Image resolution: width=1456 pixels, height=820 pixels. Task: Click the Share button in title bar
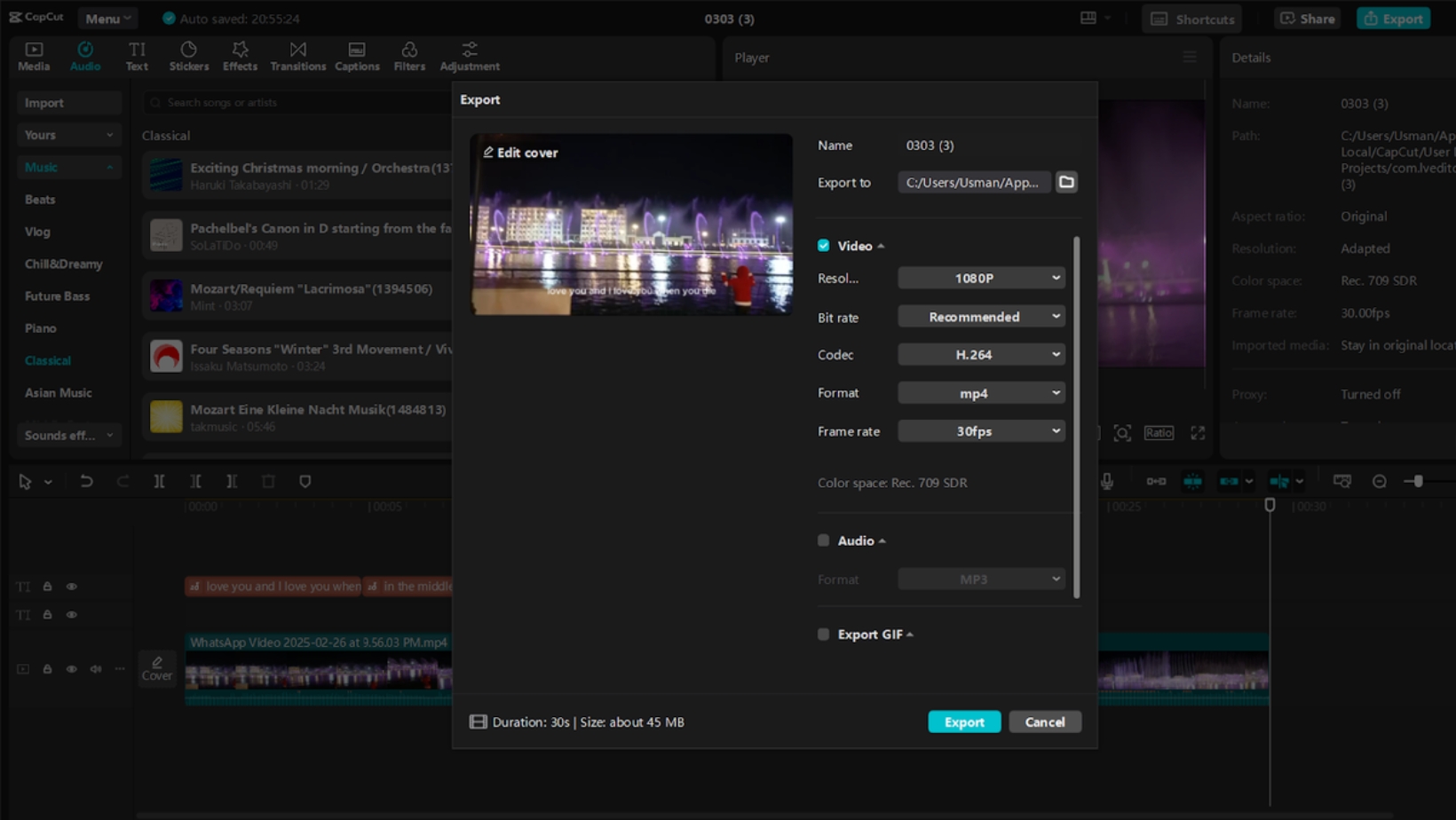pyautogui.click(x=1308, y=19)
